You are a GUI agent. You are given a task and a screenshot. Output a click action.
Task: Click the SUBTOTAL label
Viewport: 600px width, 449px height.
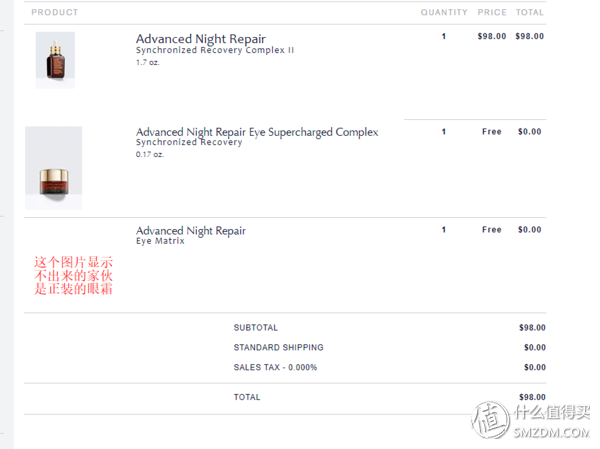click(x=256, y=328)
